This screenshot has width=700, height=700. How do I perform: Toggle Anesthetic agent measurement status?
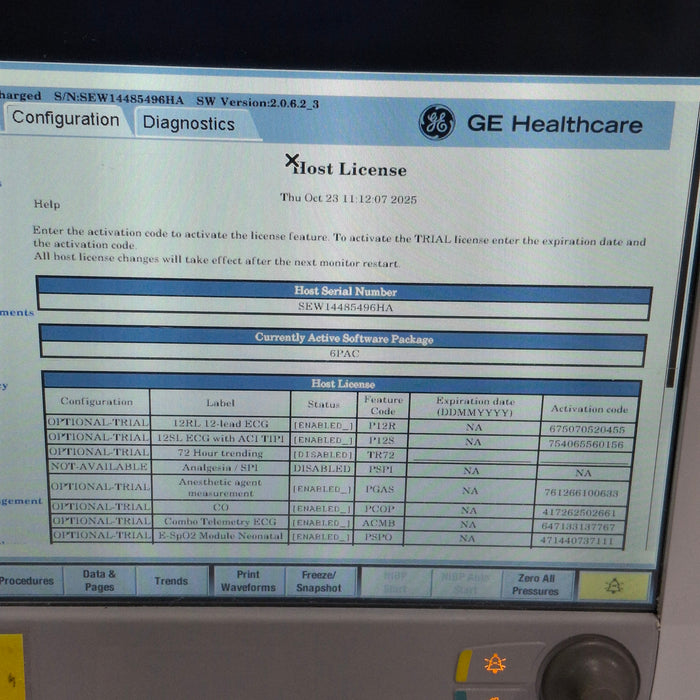(322, 489)
